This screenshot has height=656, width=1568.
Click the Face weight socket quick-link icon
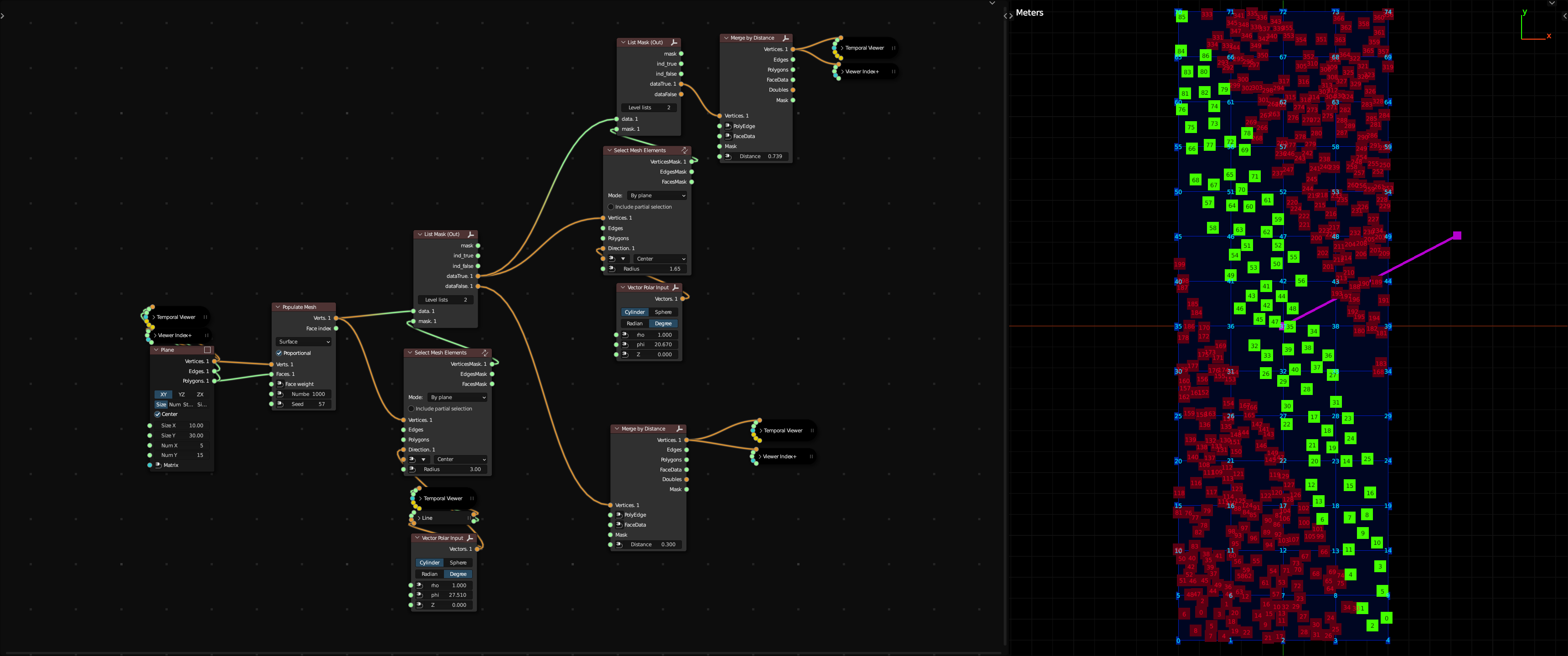point(280,384)
